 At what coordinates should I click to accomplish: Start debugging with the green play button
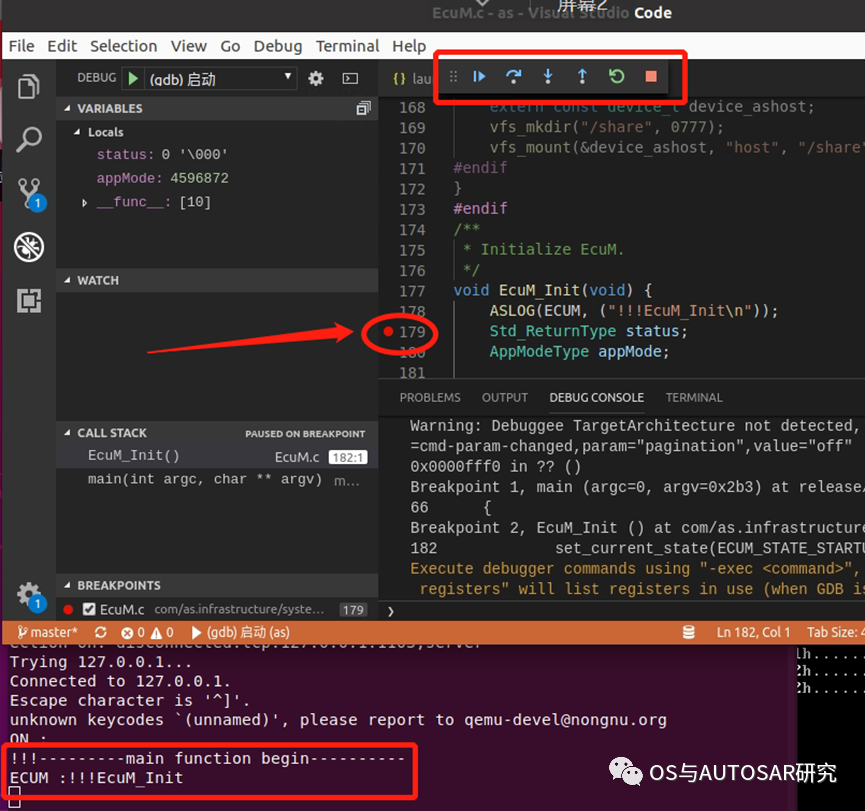132,78
